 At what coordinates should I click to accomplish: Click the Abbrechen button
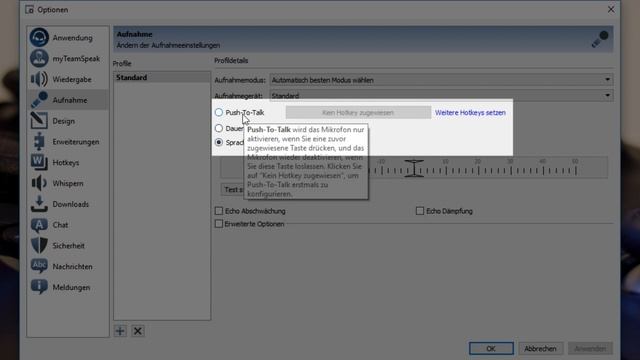click(540, 349)
